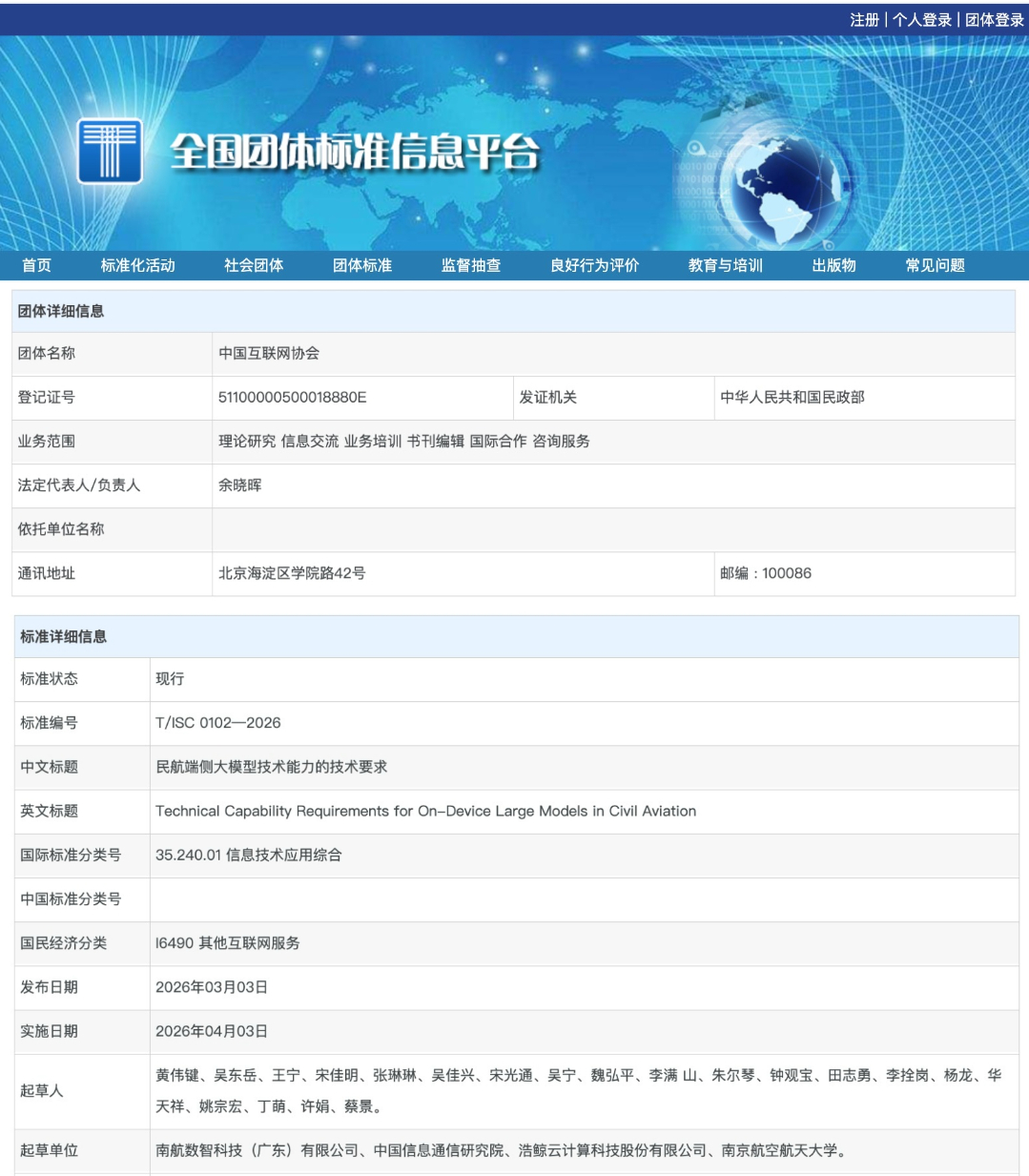Image resolution: width=1029 pixels, height=1176 pixels.
Task: Click the 全国团体标准信息平台 site title
Action: (355, 152)
